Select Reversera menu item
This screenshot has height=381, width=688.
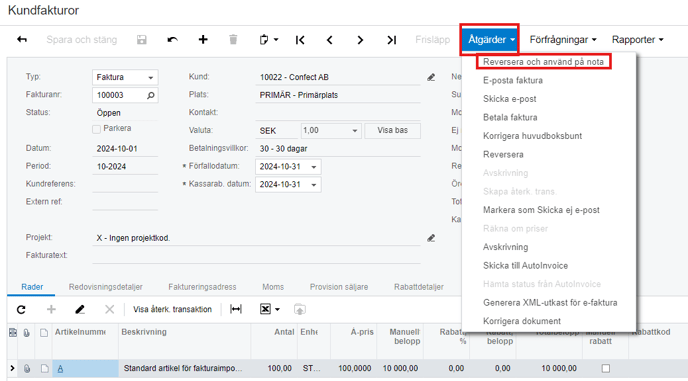tap(503, 155)
